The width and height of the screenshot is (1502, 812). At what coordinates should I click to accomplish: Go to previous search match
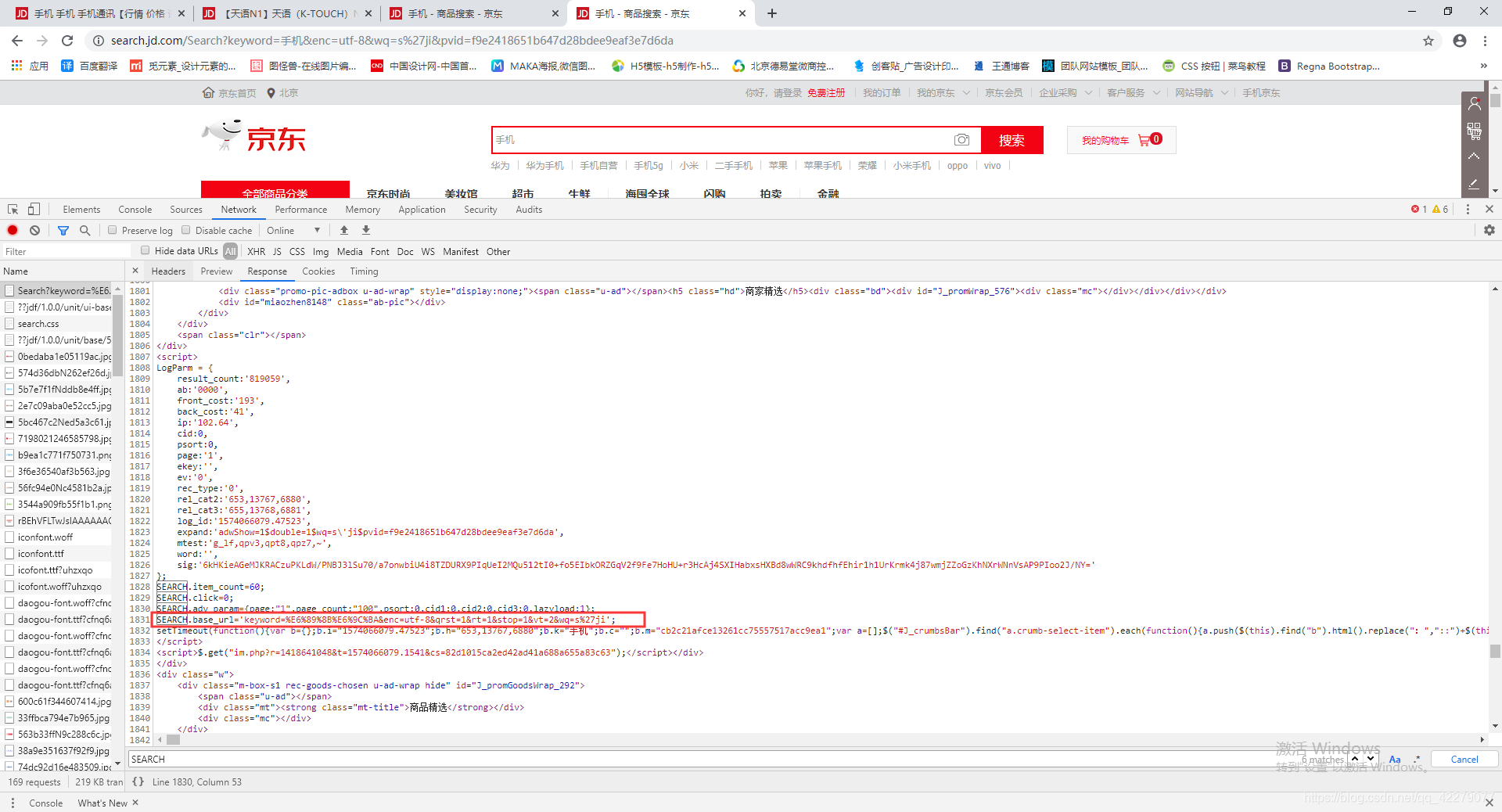click(x=1355, y=758)
